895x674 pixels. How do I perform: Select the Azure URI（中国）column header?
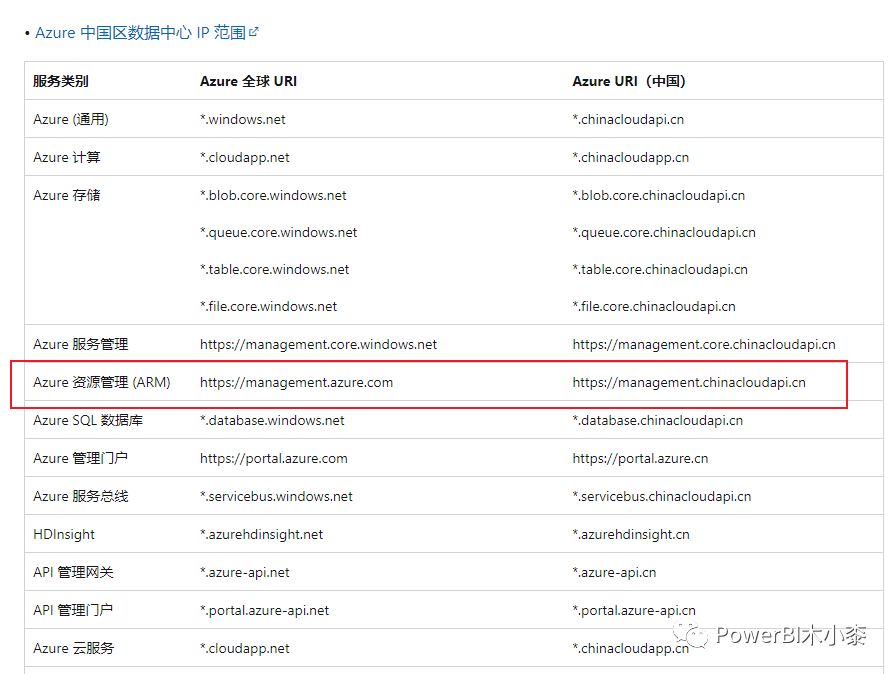629,81
